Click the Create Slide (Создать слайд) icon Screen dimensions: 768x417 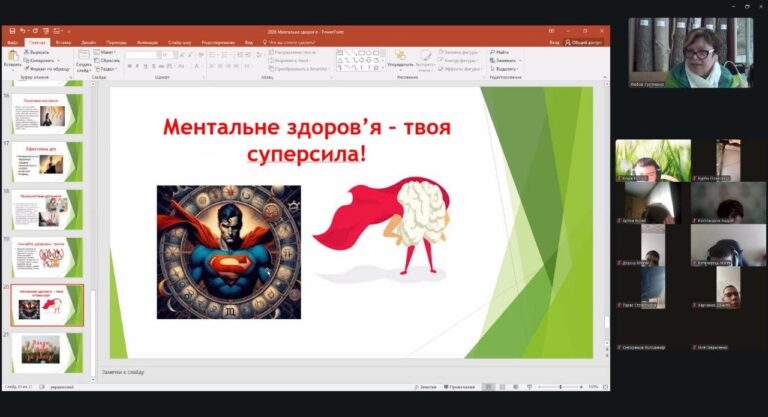83,58
